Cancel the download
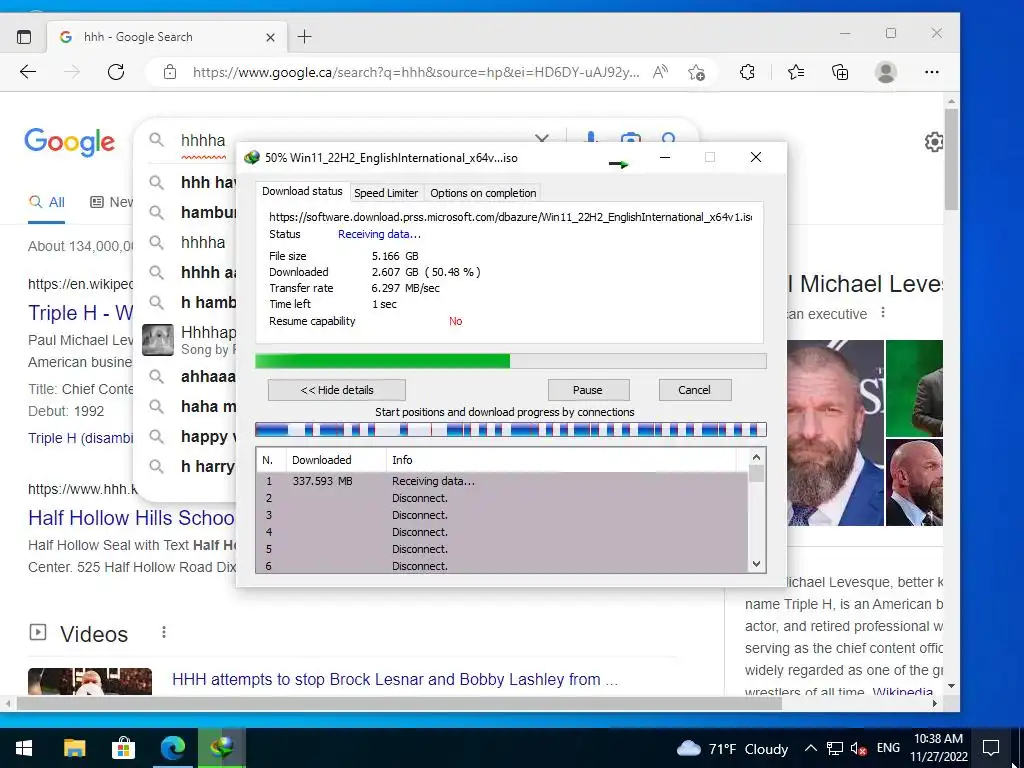The height and width of the screenshot is (768, 1024). (x=694, y=390)
